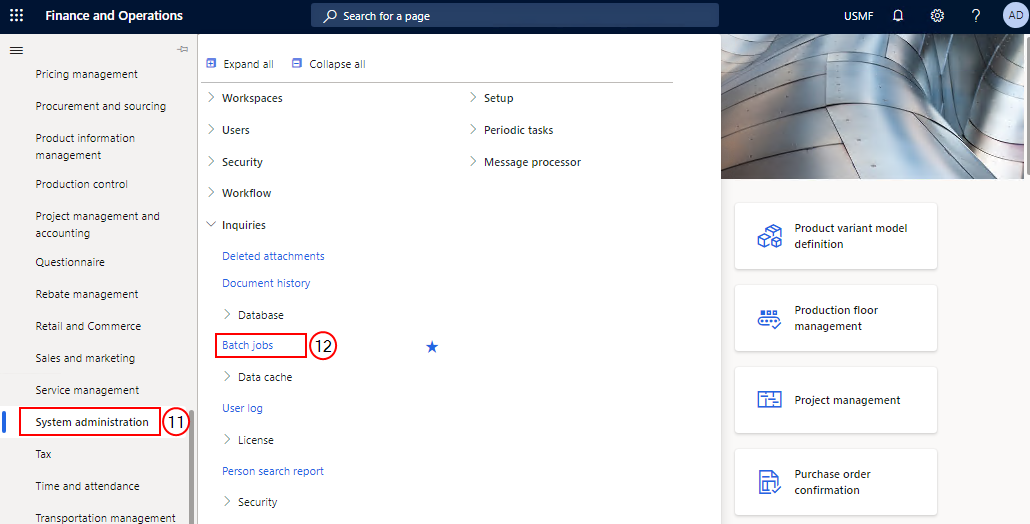Image resolution: width=1030 pixels, height=524 pixels.
Task: Open the notifications bell
Action: pyautogui.click(x=898, y=16)
